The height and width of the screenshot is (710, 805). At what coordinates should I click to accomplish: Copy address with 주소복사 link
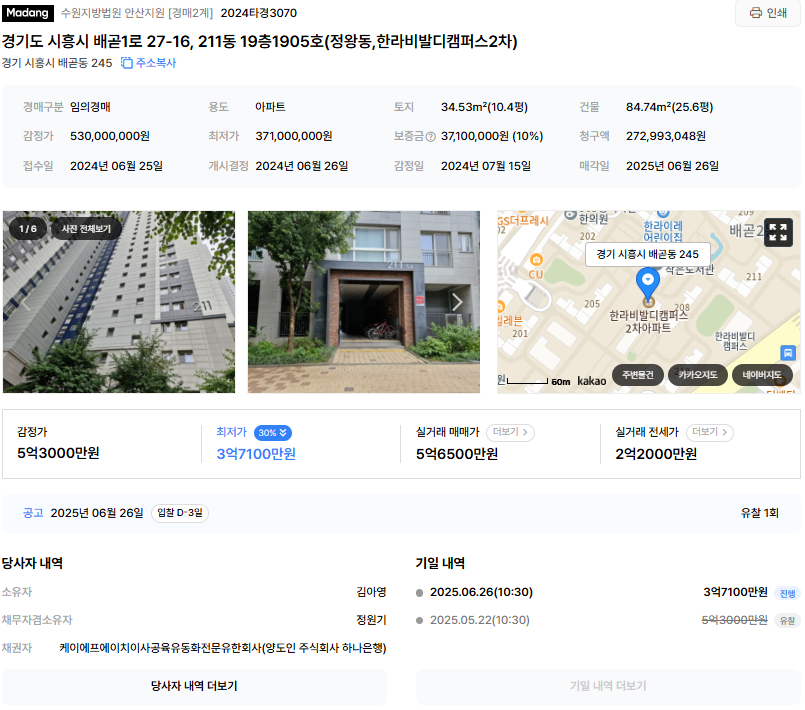tap(149, 63)
